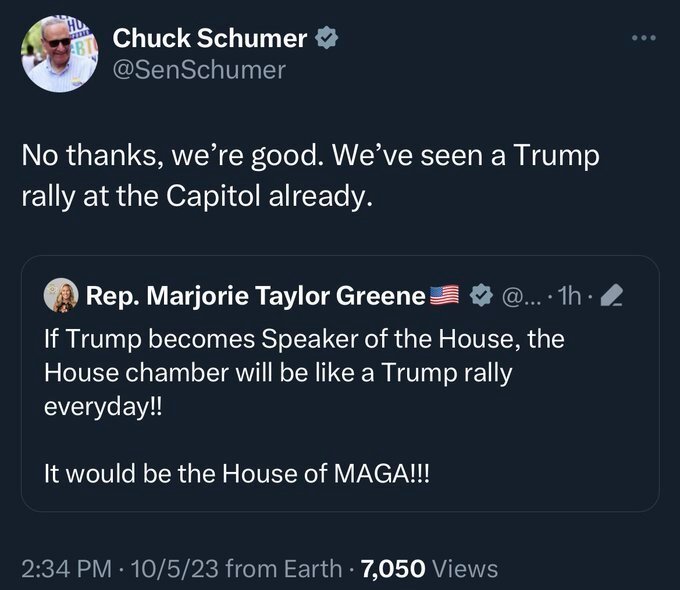View the 7,050 Views analytics
Viewport: 680px width, 590px height.
point(430,568)
